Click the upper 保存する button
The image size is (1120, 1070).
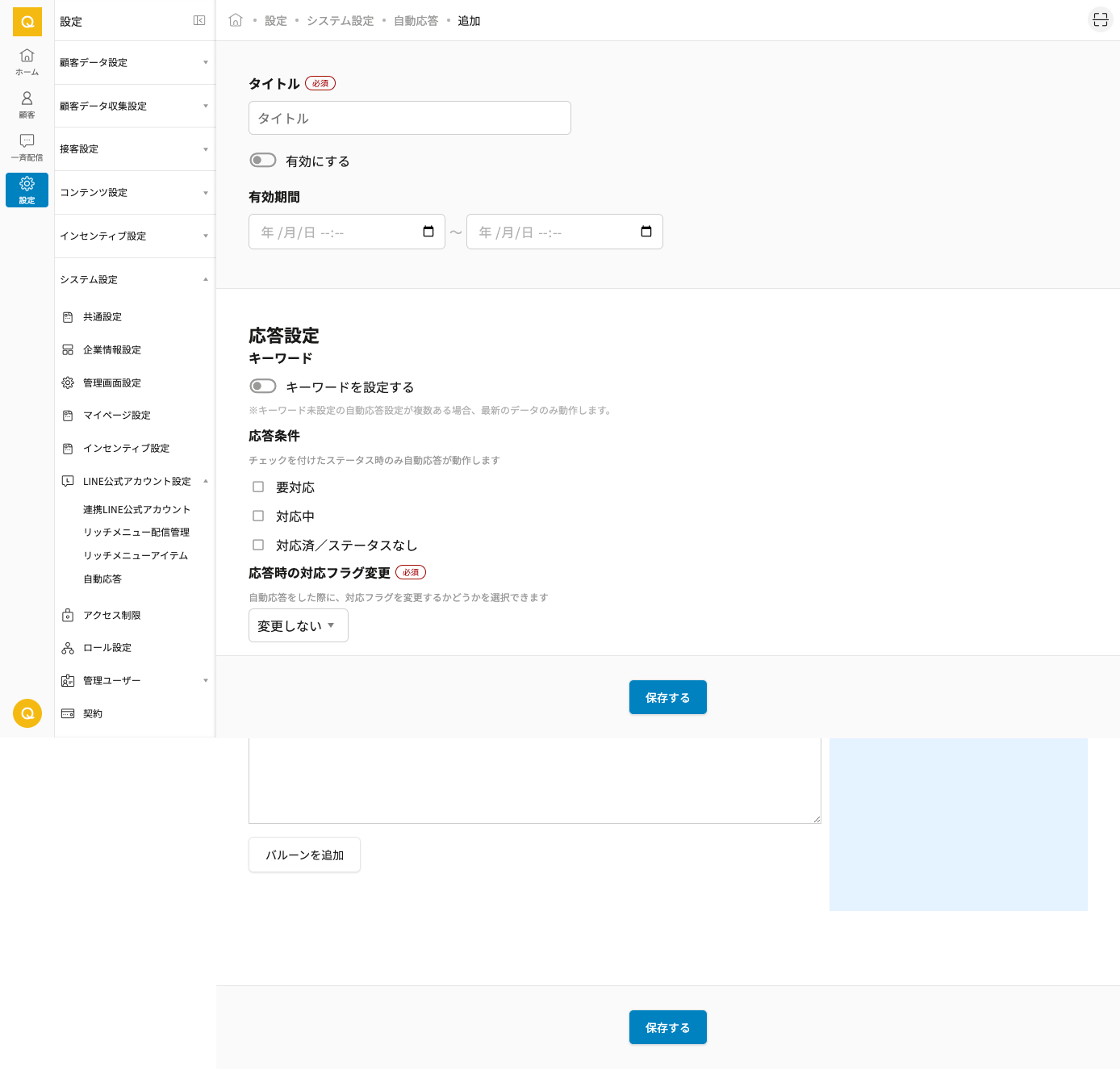[x=667, y=697]
